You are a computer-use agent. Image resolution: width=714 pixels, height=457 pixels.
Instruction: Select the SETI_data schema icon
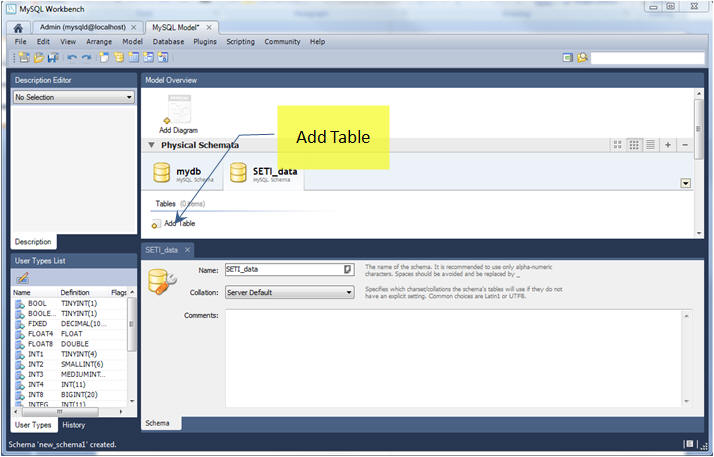238,173
